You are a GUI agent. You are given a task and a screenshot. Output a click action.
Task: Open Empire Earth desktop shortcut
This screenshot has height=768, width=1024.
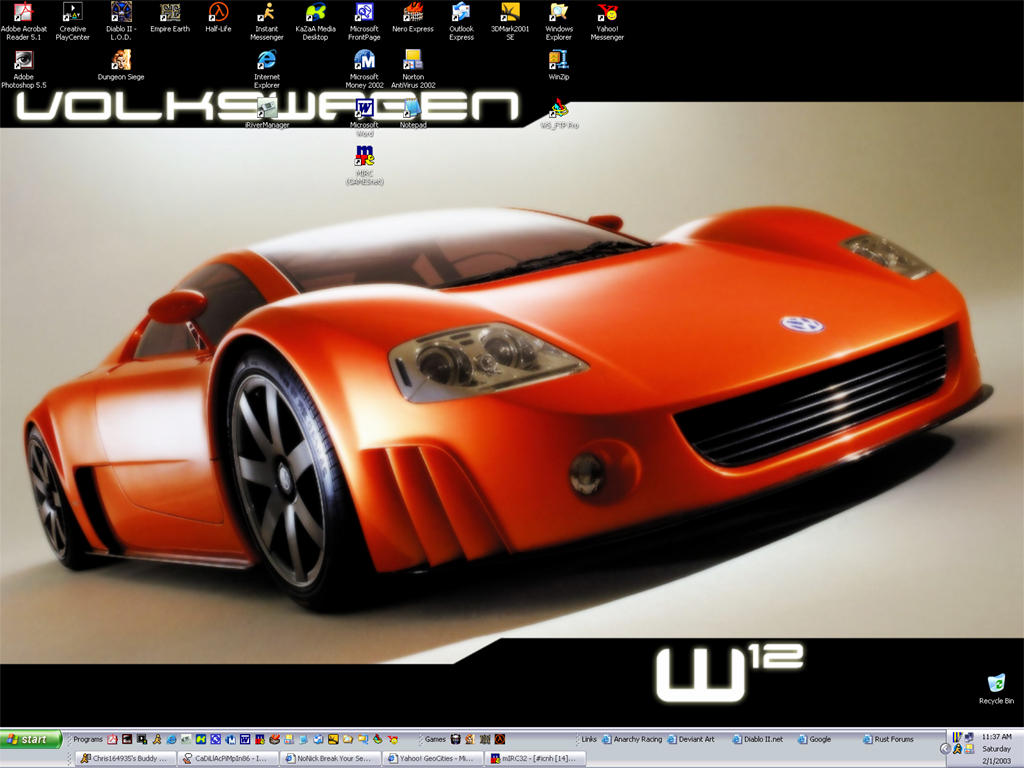point(170,18)
